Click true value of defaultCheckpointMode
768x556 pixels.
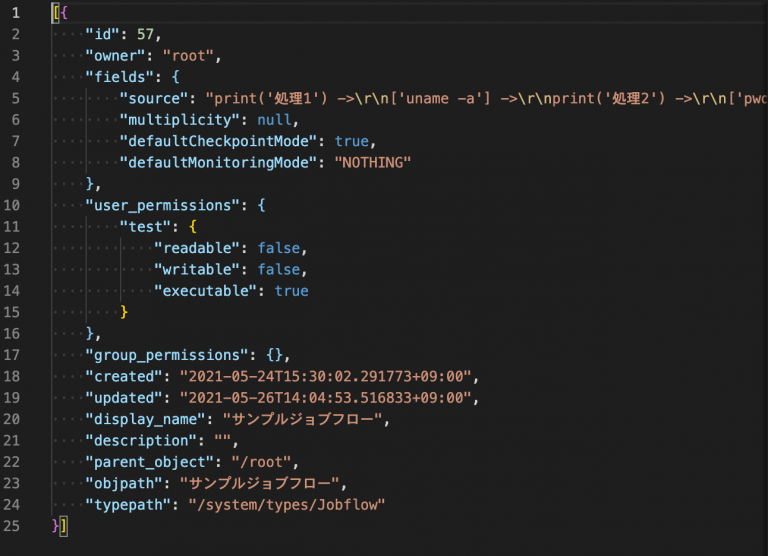[352, 142]
